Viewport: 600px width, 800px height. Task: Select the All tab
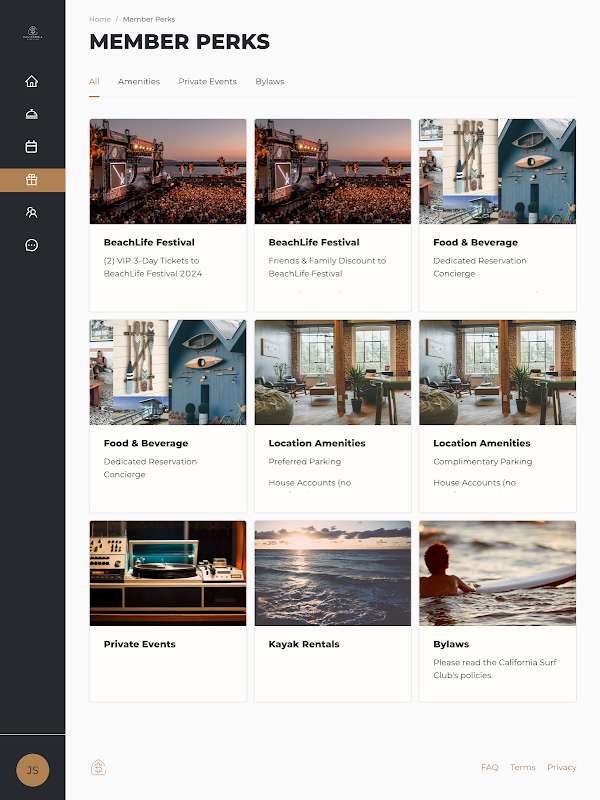click(x=94, y=82)
